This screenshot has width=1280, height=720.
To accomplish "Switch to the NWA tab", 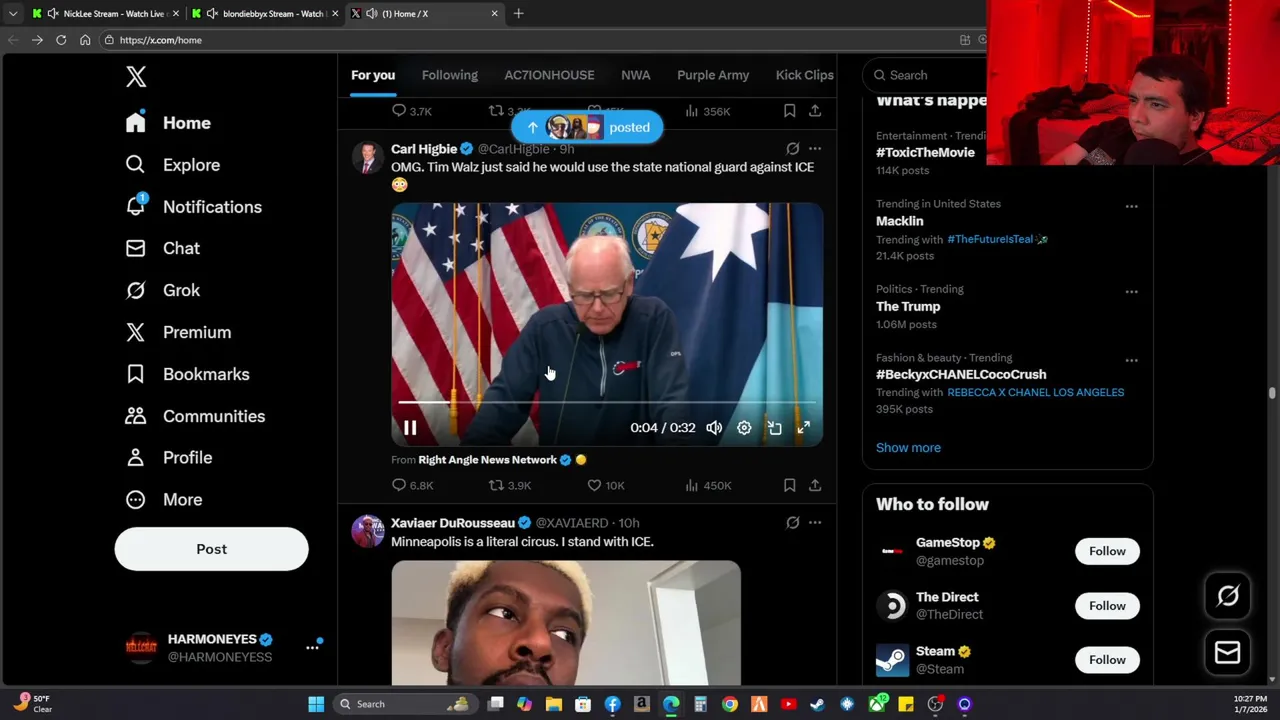I will pos(635,75).
